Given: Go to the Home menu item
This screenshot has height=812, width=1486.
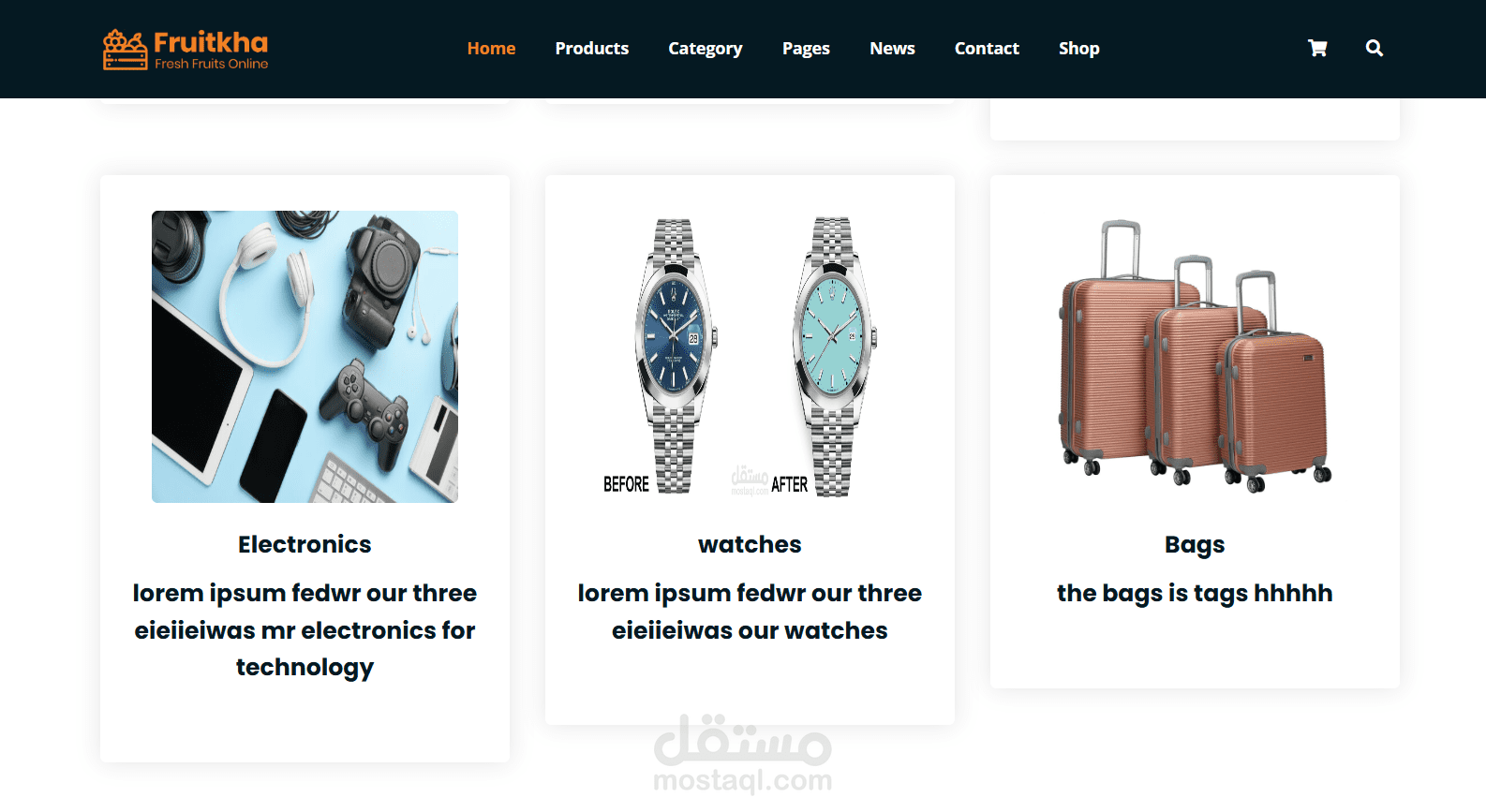Looking at the screenshot, I should [x=491, y=48].
